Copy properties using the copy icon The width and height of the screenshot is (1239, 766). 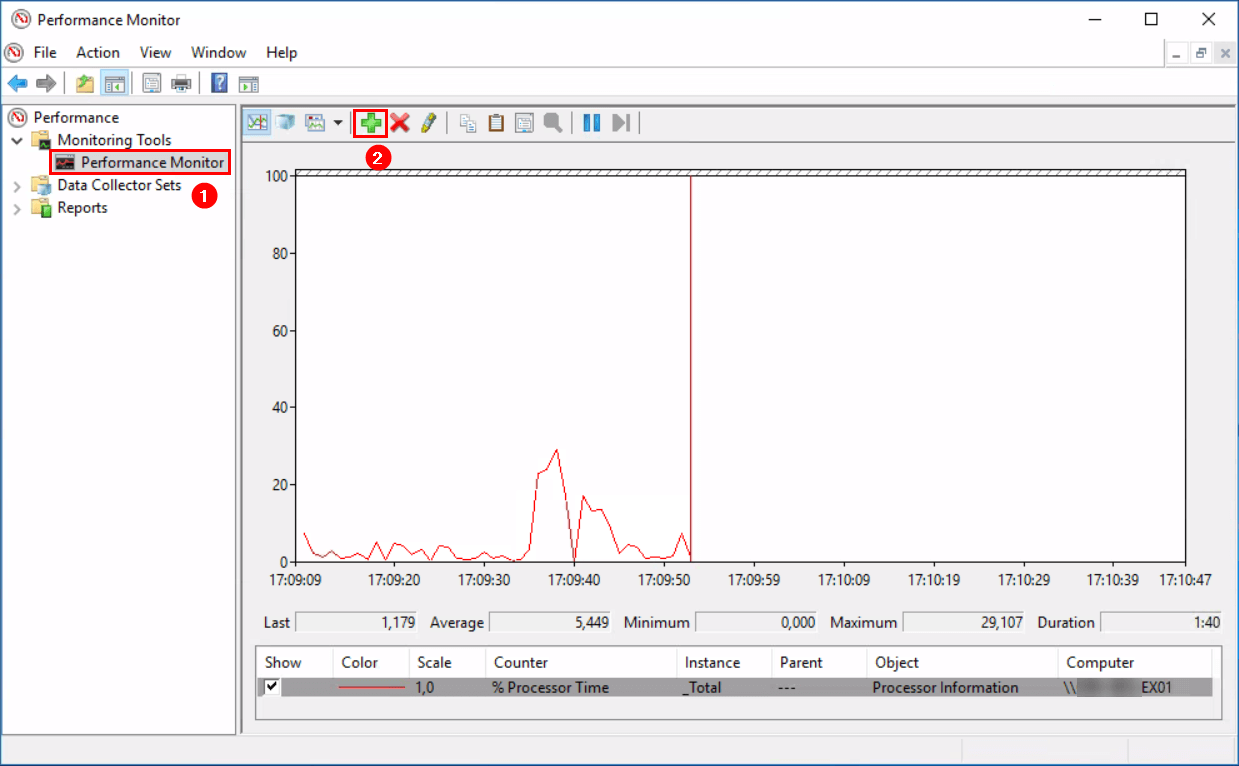tap(467, 122)
